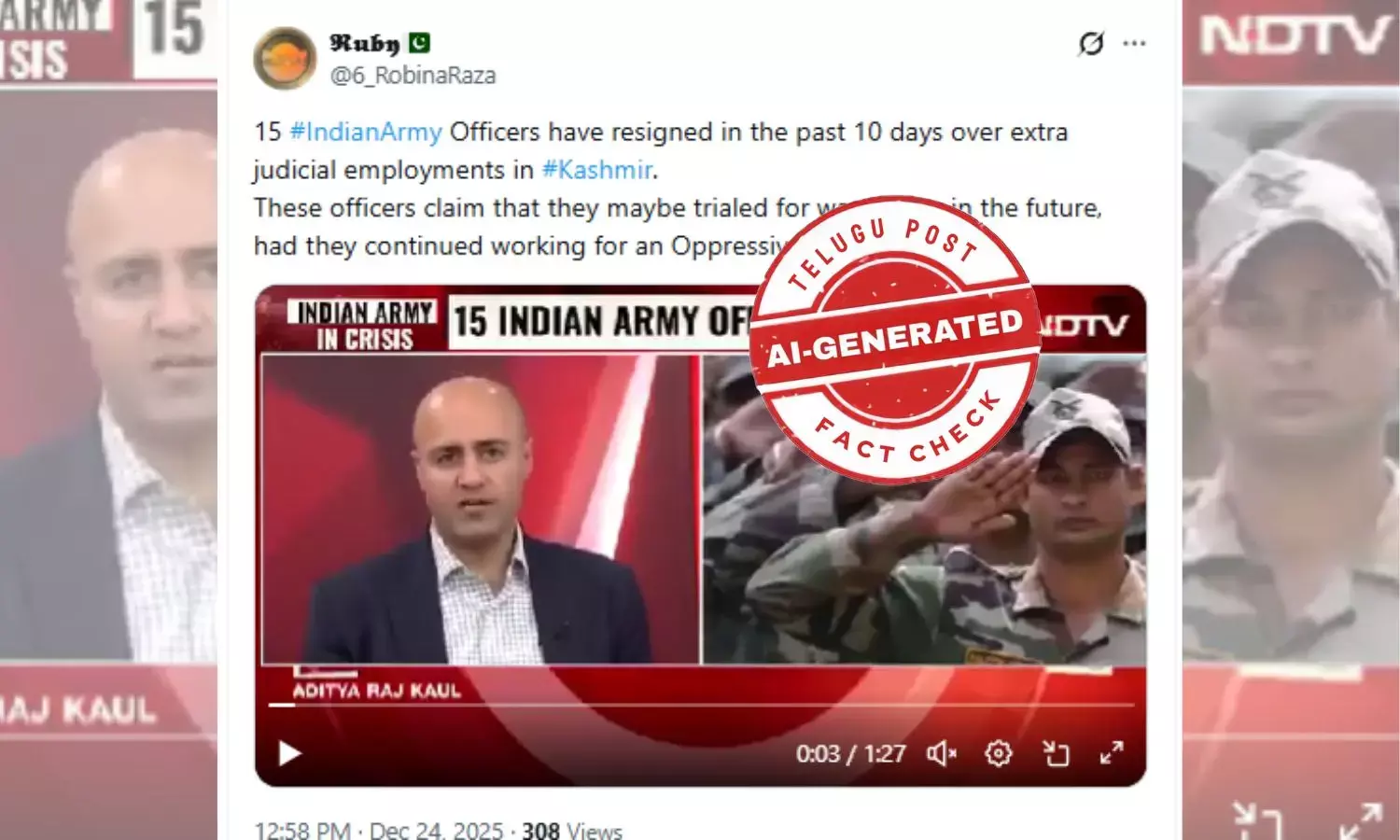The width and height of the screenshot is (1400, 840).
Task: Seek along the video progress bar
Action: 701,705
